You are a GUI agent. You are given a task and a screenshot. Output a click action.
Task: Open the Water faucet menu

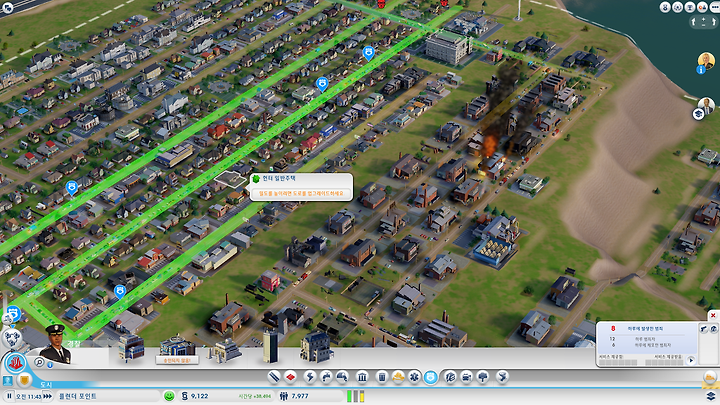pyautogui.click(x=326, y=377)
